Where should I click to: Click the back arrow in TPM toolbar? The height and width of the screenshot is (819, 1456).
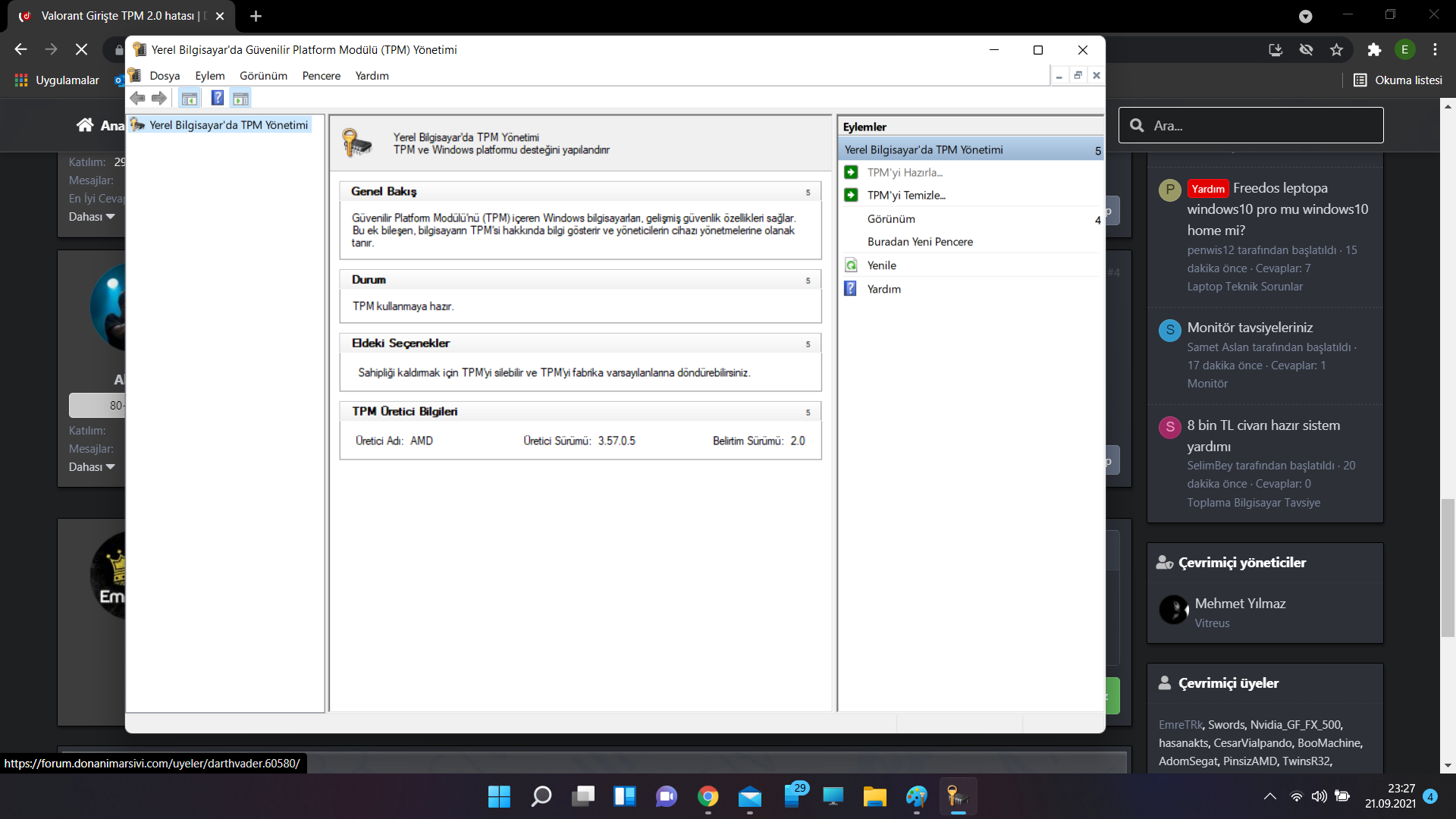click(x=137, y=98)
